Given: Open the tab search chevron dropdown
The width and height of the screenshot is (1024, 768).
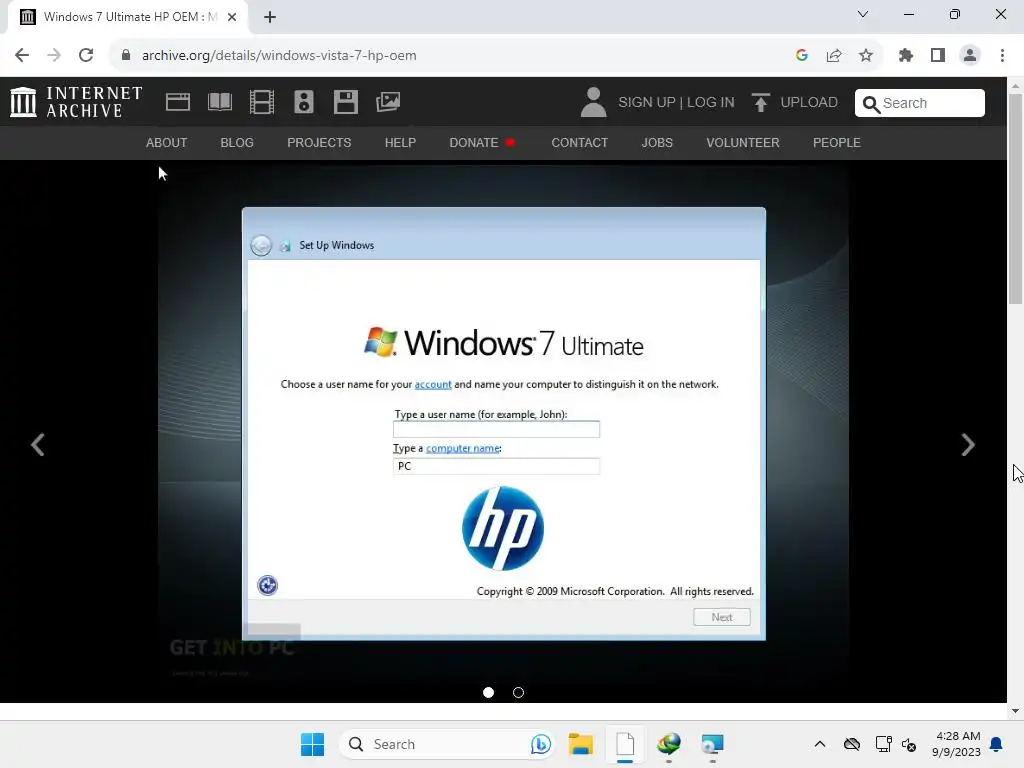Looking at the screenshot, I should tap(863, 14).
